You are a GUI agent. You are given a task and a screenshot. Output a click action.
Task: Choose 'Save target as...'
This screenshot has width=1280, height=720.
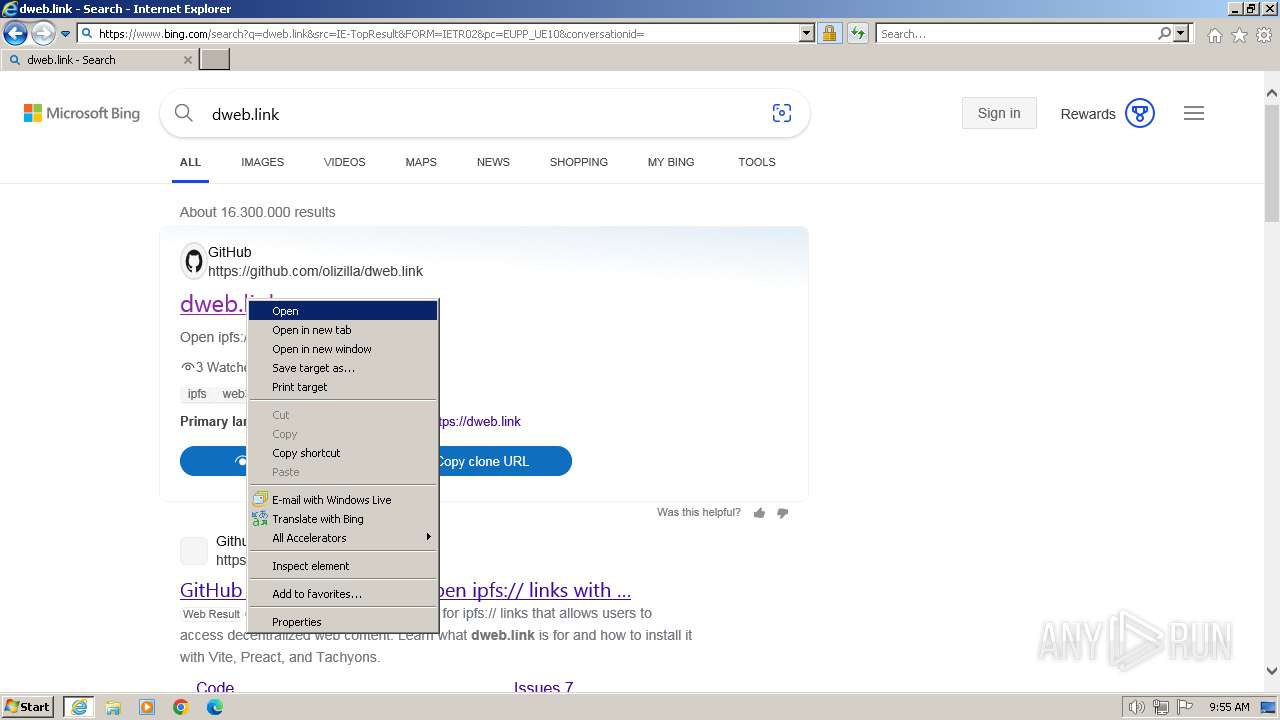pos(343,368)
